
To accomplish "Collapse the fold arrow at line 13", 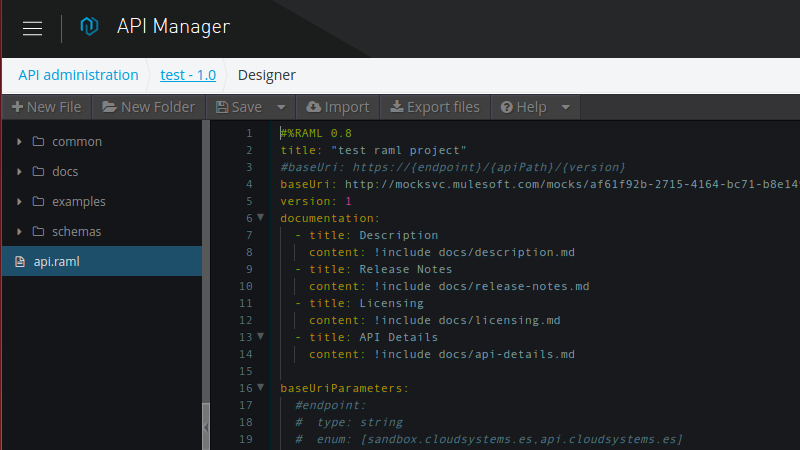I will coord(261,336).
